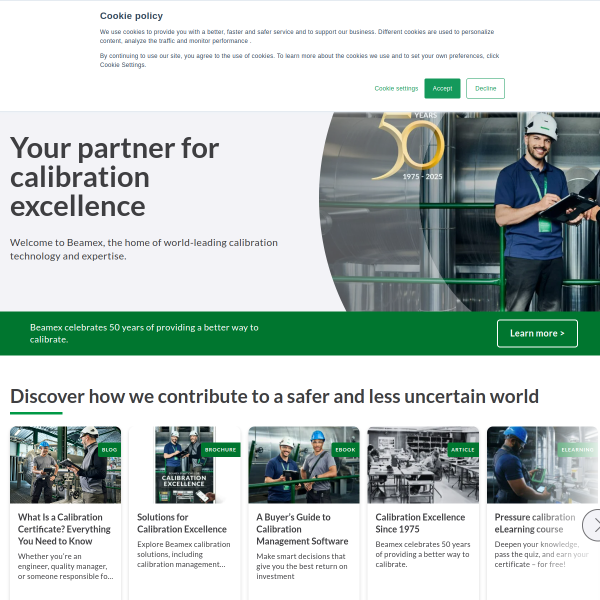600x600 pixels.
Task: Open 'What Is a Calibration Certificate?' title
Action: click(x=64, y=529)
